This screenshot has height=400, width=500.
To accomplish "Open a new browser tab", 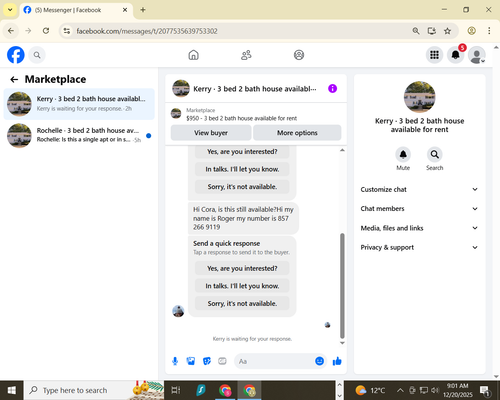I will coord(143,10).
